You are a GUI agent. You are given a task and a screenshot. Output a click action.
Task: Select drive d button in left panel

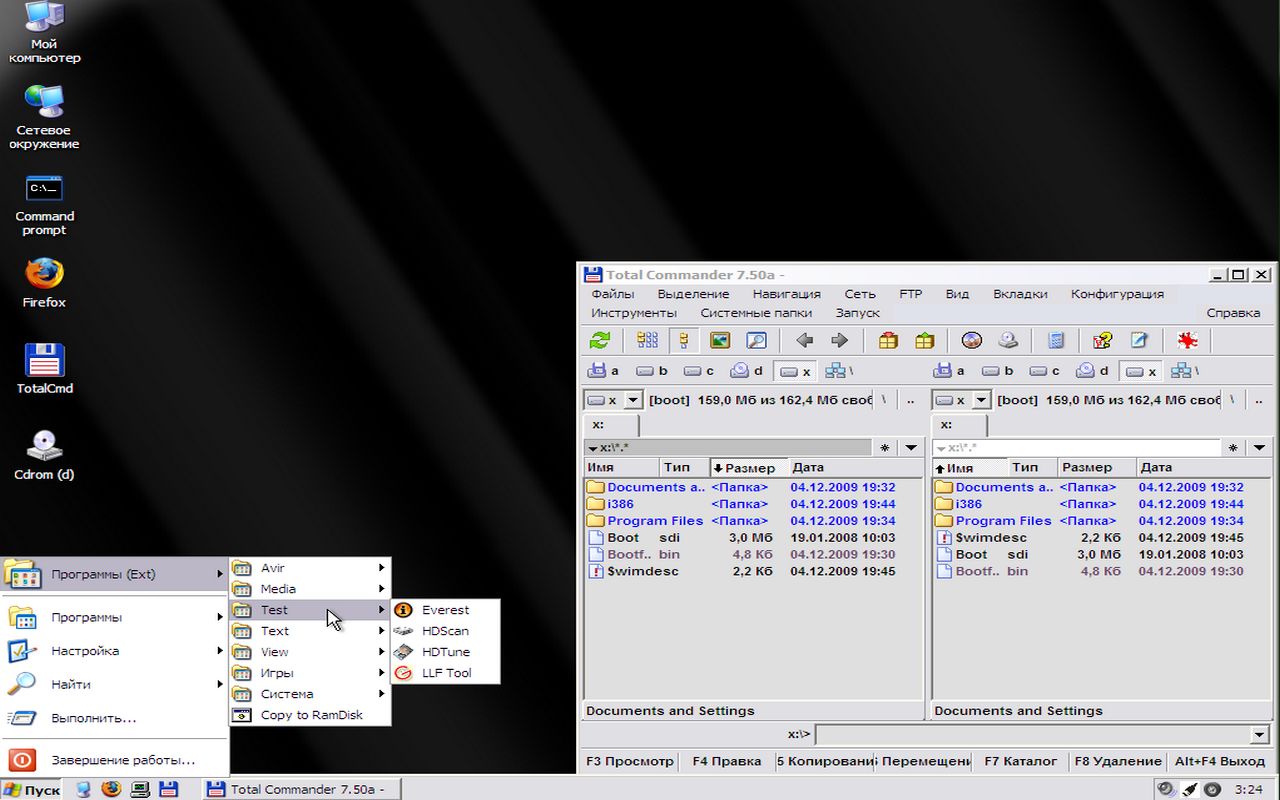click(x=746, y=371)
